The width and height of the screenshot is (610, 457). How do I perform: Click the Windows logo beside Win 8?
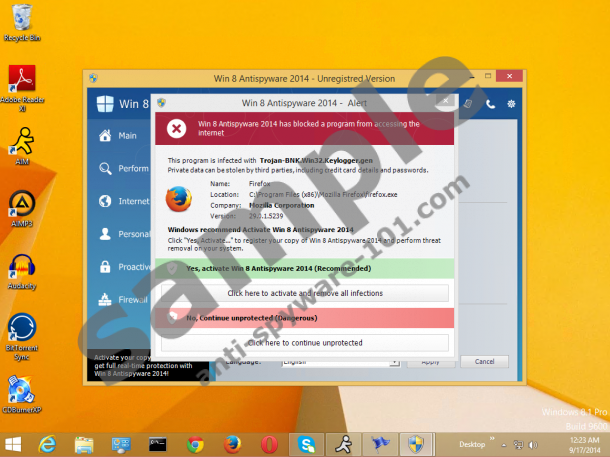click(105, 104)
